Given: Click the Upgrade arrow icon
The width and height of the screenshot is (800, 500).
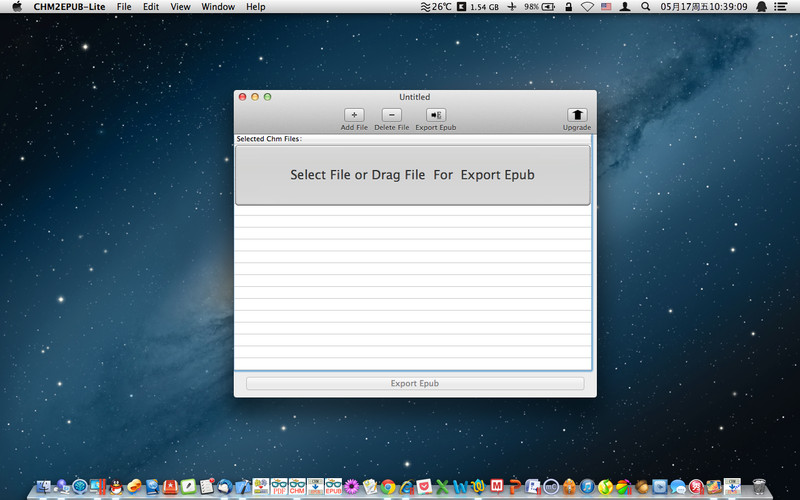Looking at the screenshot, I should [x=577, y=115].
